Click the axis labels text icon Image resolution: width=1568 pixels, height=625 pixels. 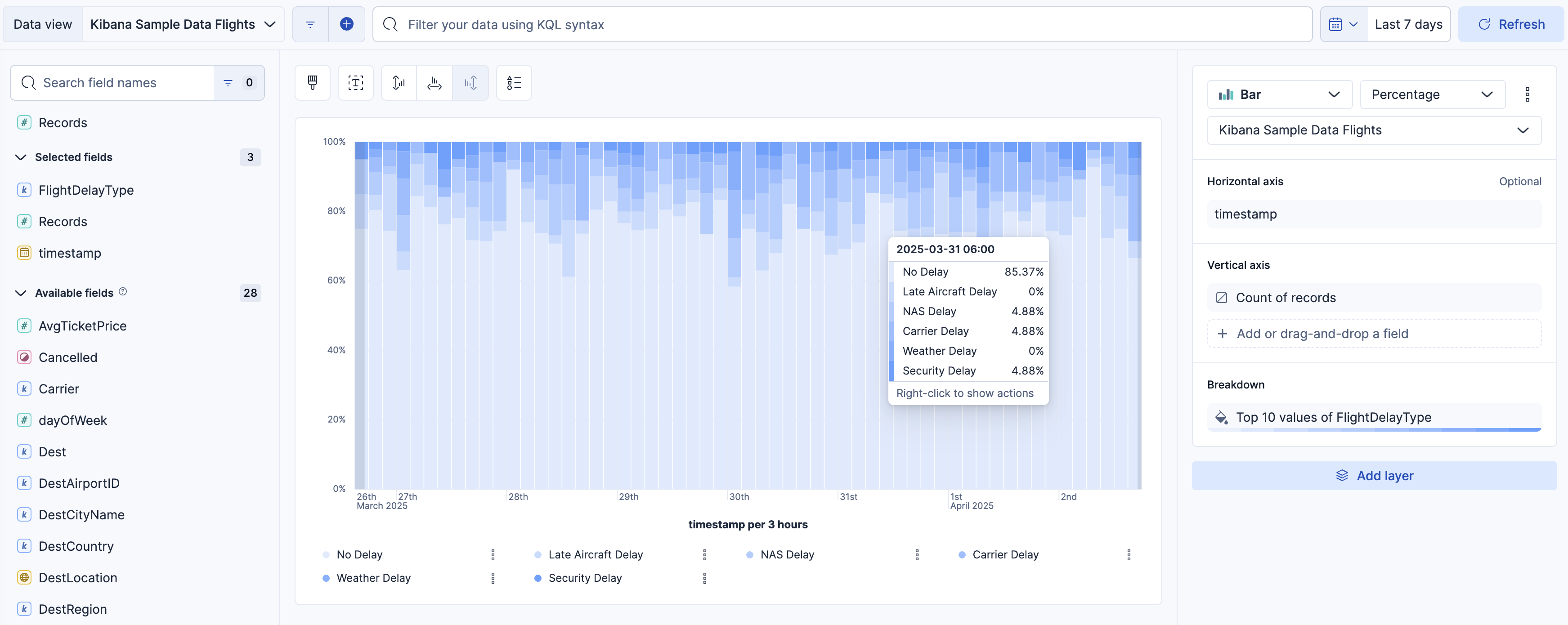coord(355,83)
